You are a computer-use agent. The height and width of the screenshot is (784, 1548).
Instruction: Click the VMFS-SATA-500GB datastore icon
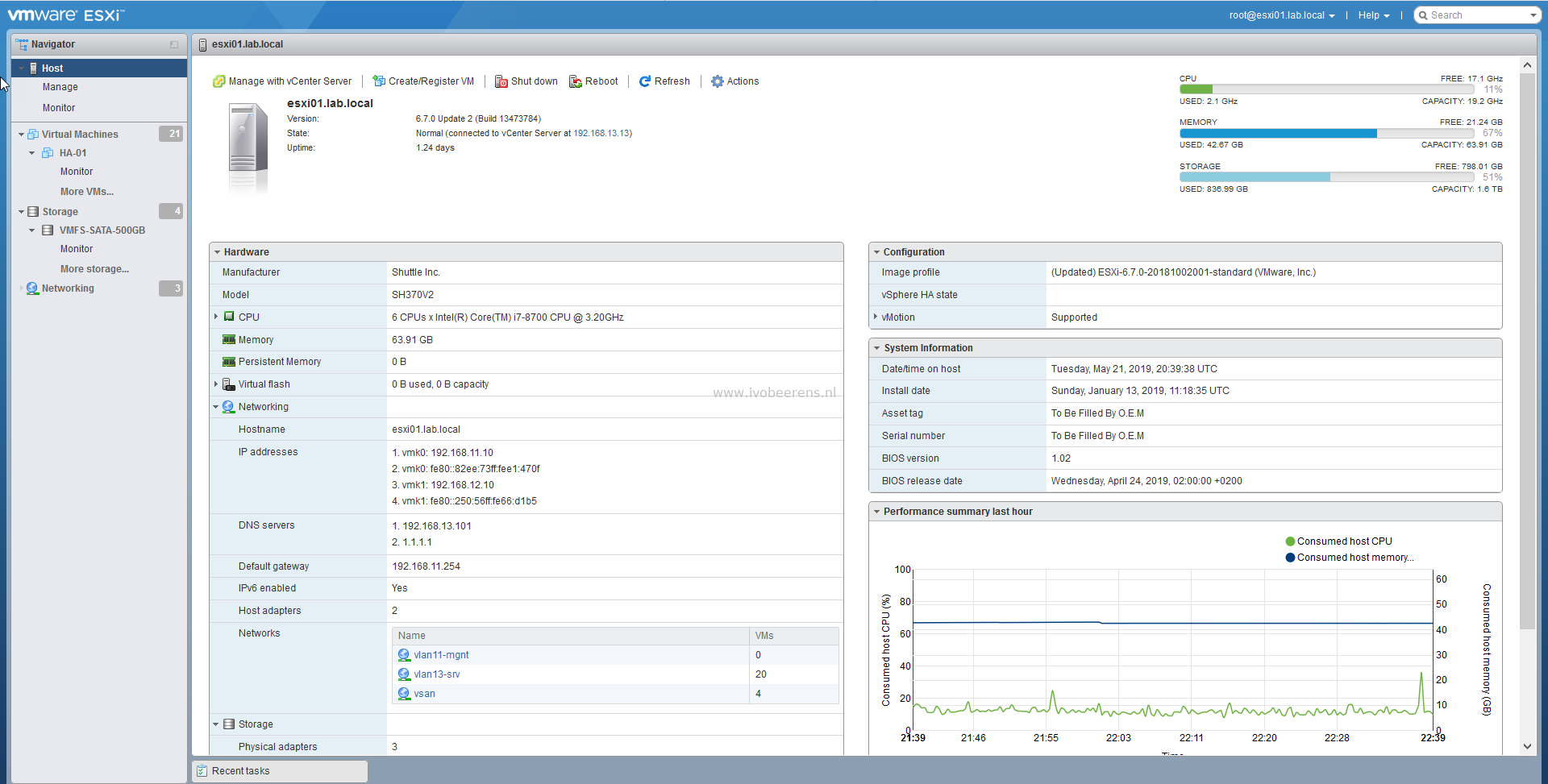[48, 230]
